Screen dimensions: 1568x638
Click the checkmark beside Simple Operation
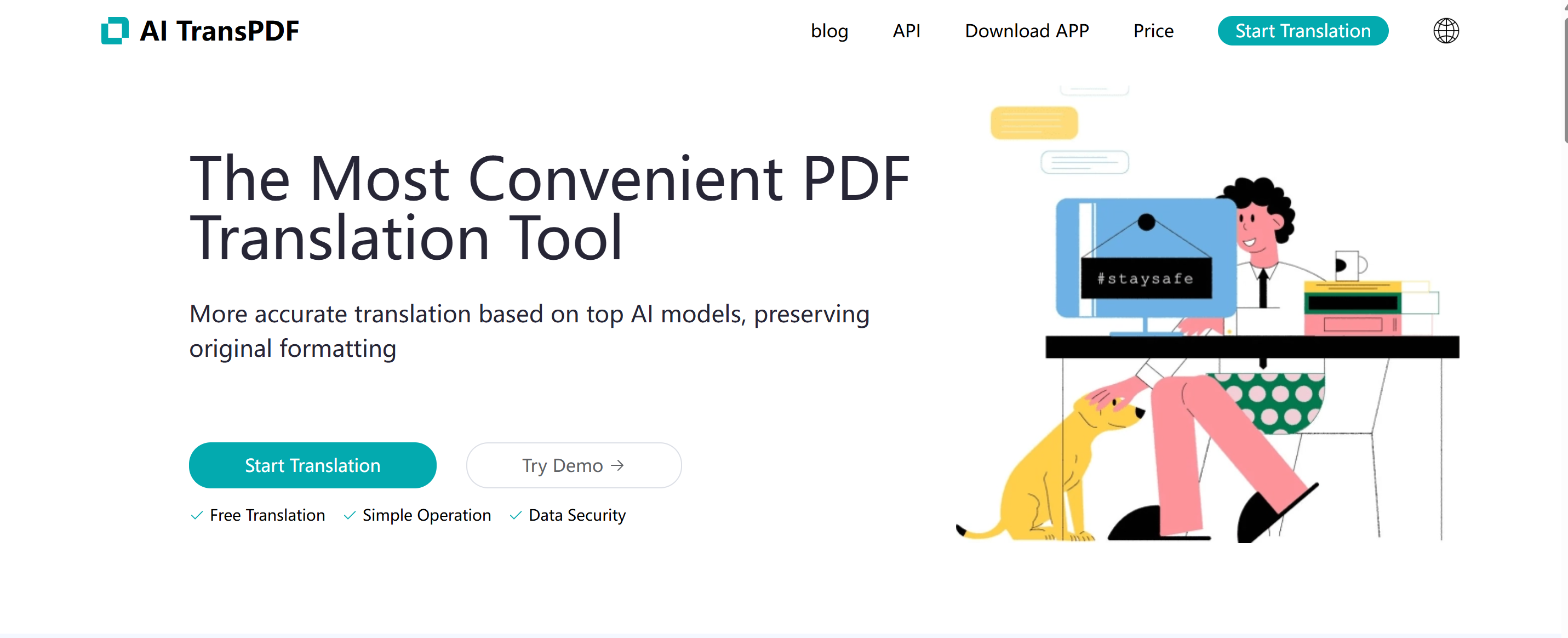pyautogui.click(x=350, y=515)
